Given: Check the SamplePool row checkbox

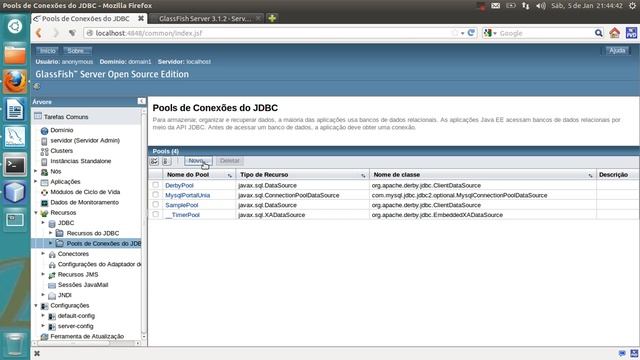Looking at the screenshot, I should pyautogui.click(x=156, y=204).
